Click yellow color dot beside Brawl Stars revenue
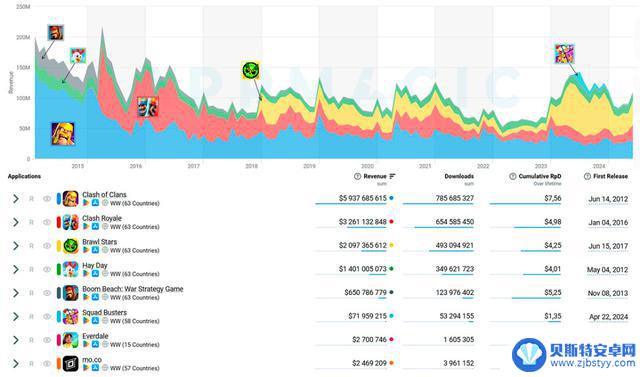The width and height of the screenshot is (640, 377). pos(391,246)
